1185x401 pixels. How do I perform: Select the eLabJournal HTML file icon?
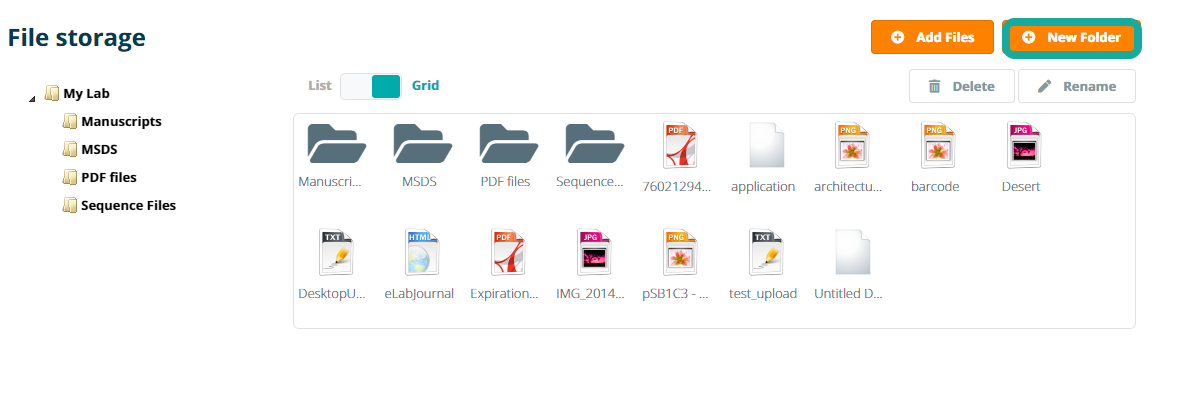coord(419,253)
